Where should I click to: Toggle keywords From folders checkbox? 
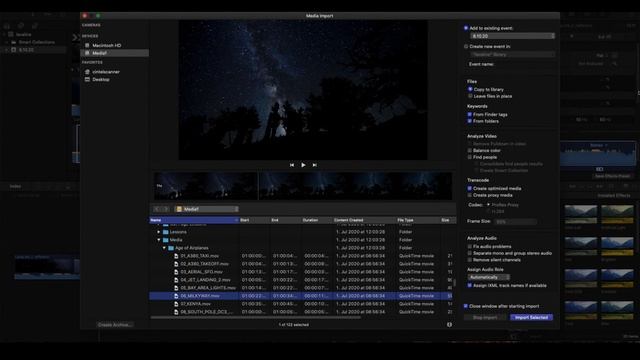469,121
